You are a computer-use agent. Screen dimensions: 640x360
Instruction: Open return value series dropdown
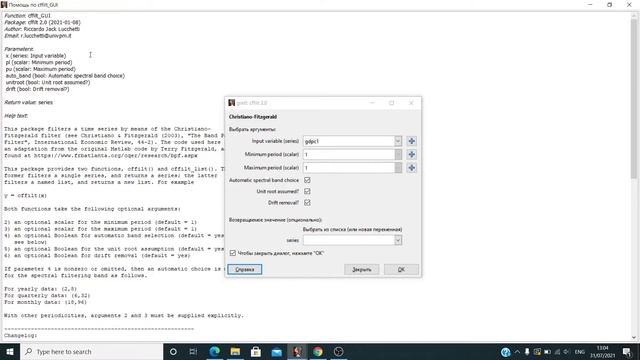pyautogui.click(x=398, y=240)
